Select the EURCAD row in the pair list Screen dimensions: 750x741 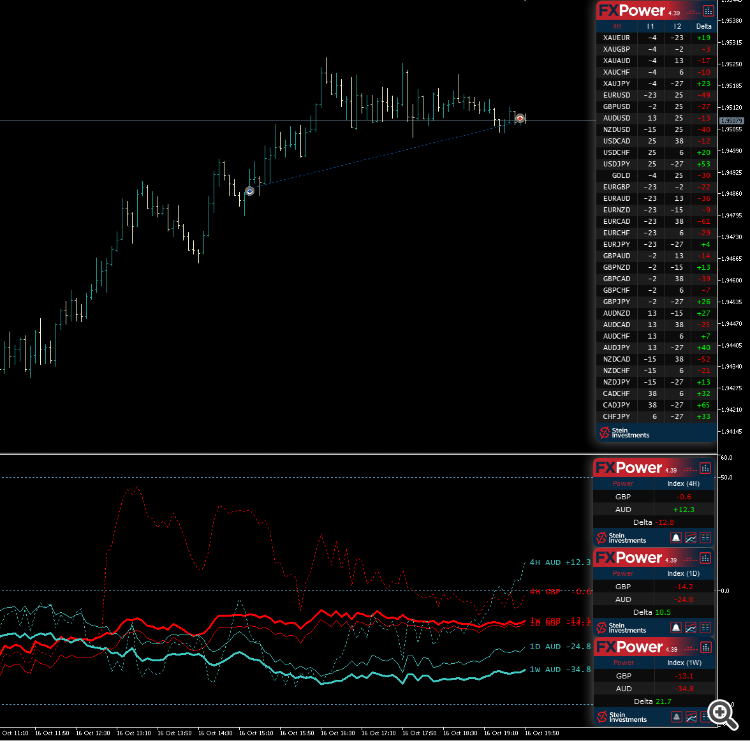pos(656,221)
